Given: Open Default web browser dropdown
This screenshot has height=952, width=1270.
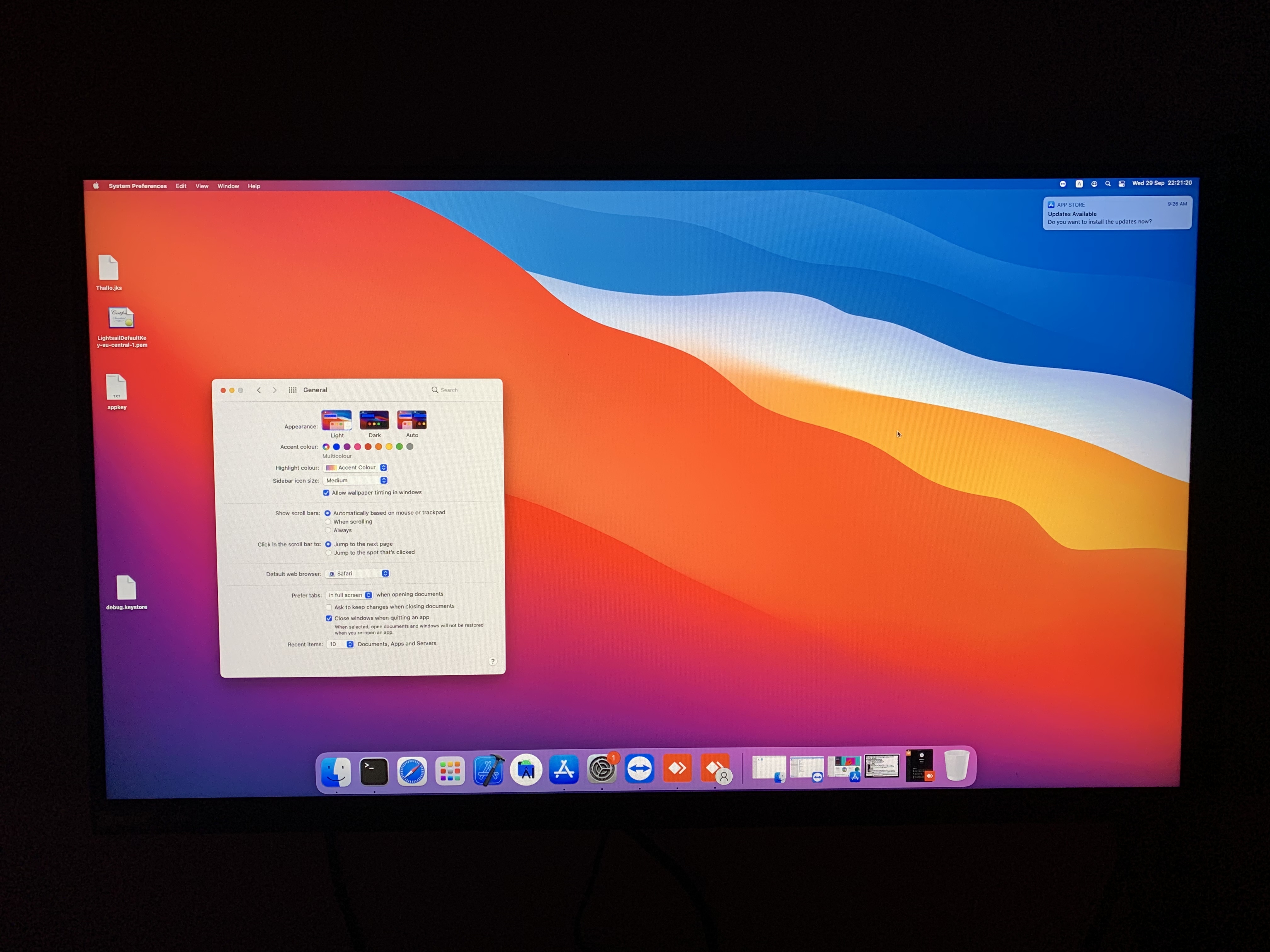Looking at the screenshot, I should (x=358, y=573).
